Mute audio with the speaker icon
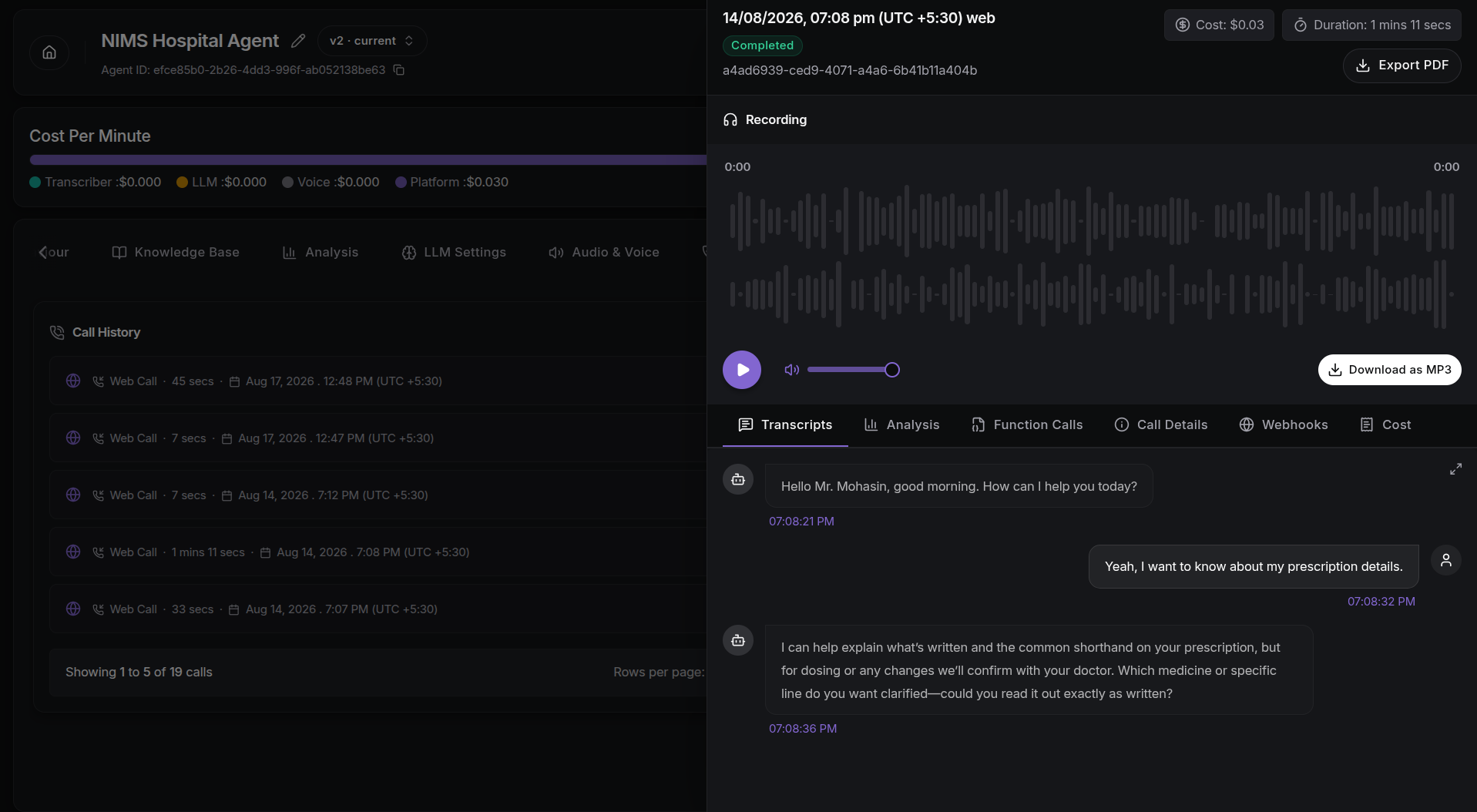Viewport: 1477px width, 812px height. coord(791,370)
